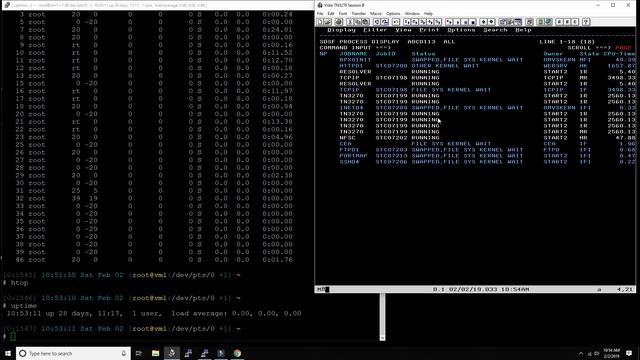Show hidden system tray icons chevron
Image resolution: width=640 pixels, height=360 pixels.
580,353
